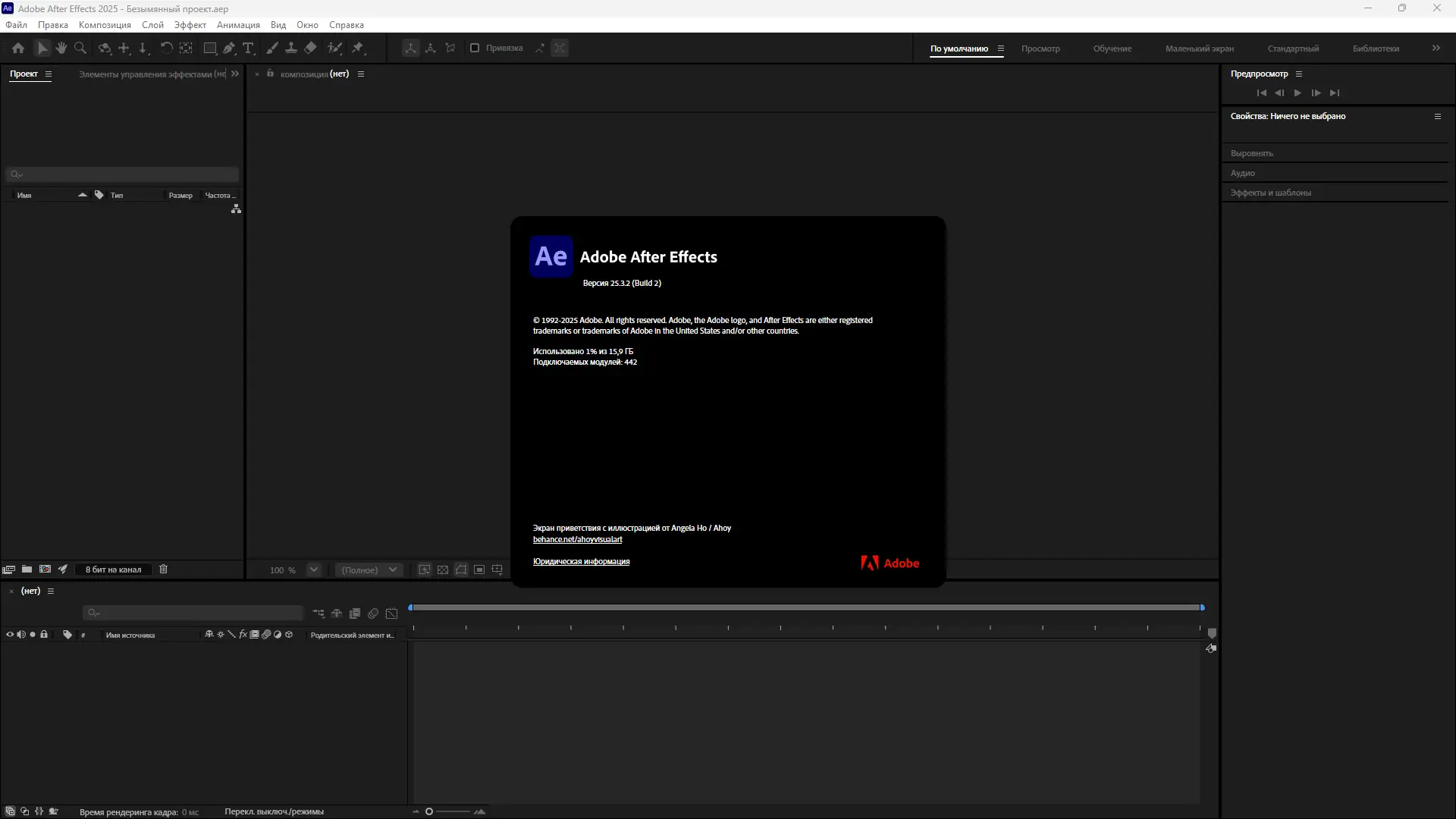
Task: Open the 100 % magnification dropdown
Action: point(314,570)
